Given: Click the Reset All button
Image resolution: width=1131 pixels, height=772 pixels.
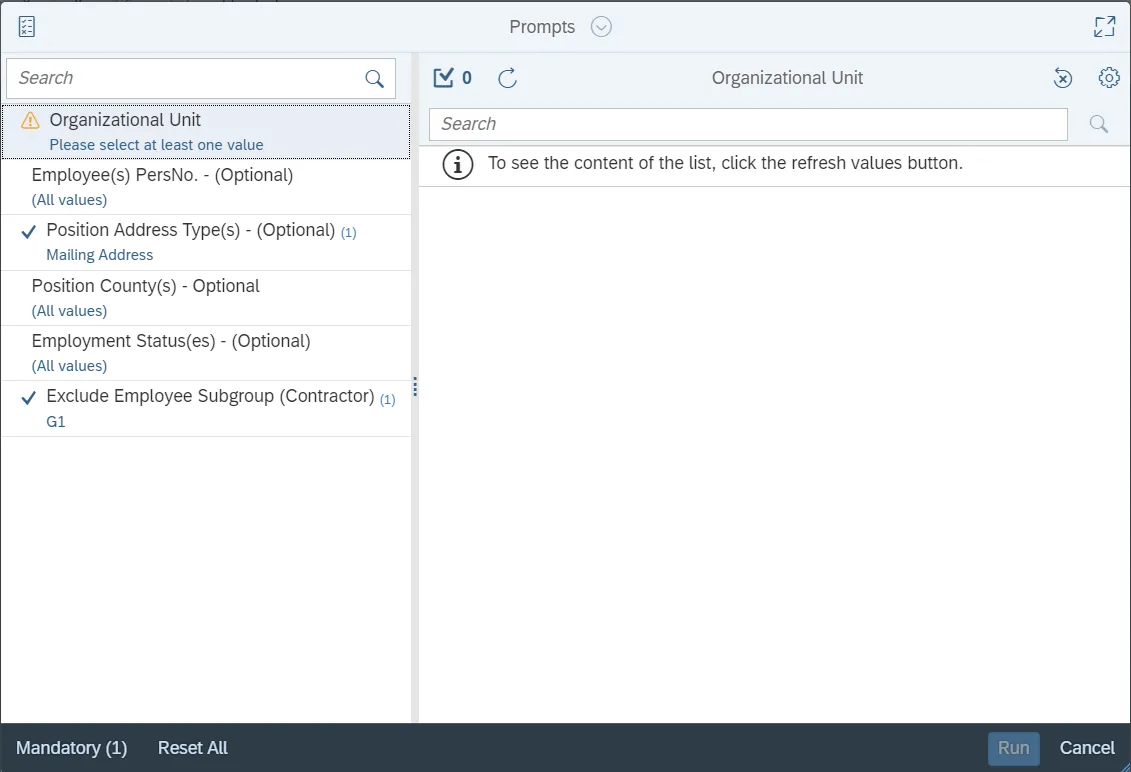Looking at the screenshot, I should [x=193, y=748].
